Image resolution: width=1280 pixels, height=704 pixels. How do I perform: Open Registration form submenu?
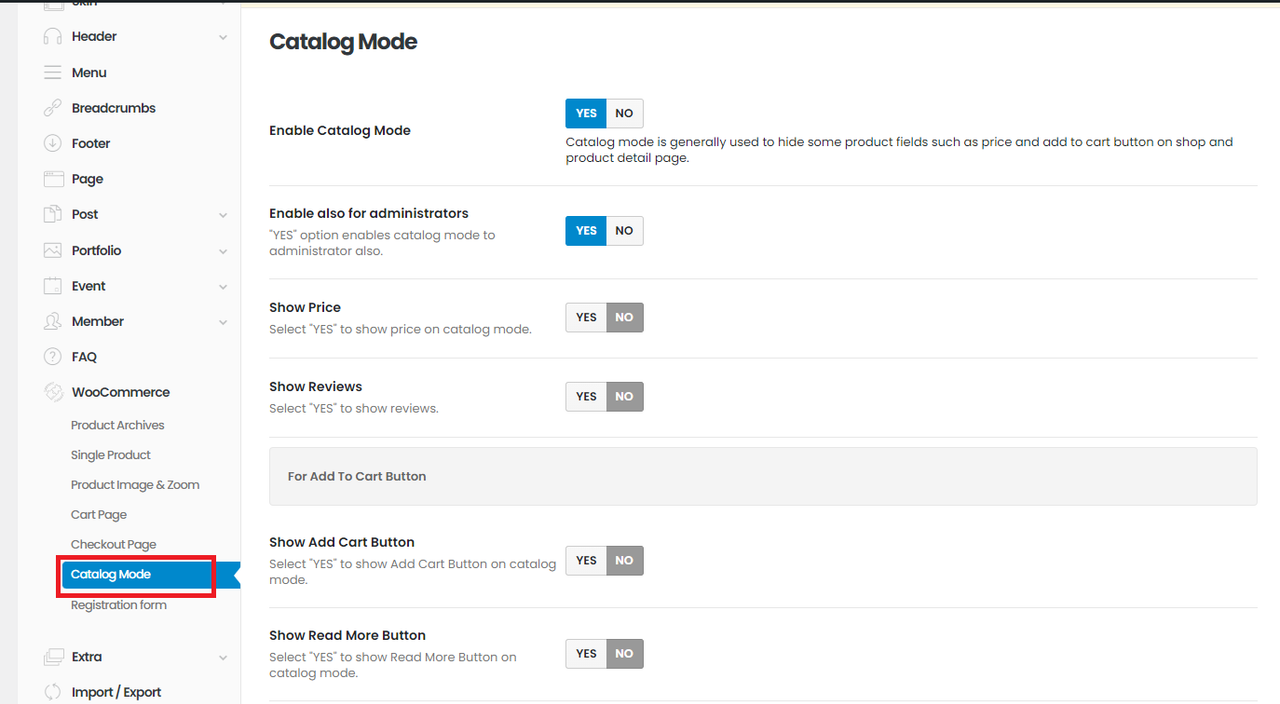point(119,605)
